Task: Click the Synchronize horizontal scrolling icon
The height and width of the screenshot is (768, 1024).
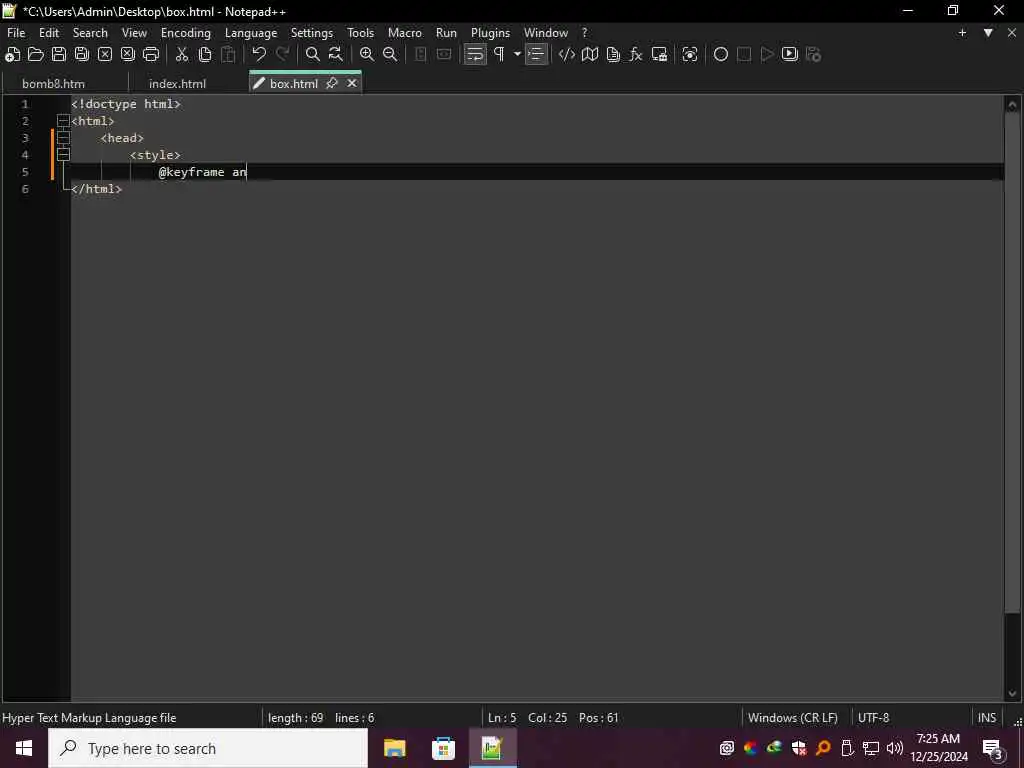Action: pos(444,55)
